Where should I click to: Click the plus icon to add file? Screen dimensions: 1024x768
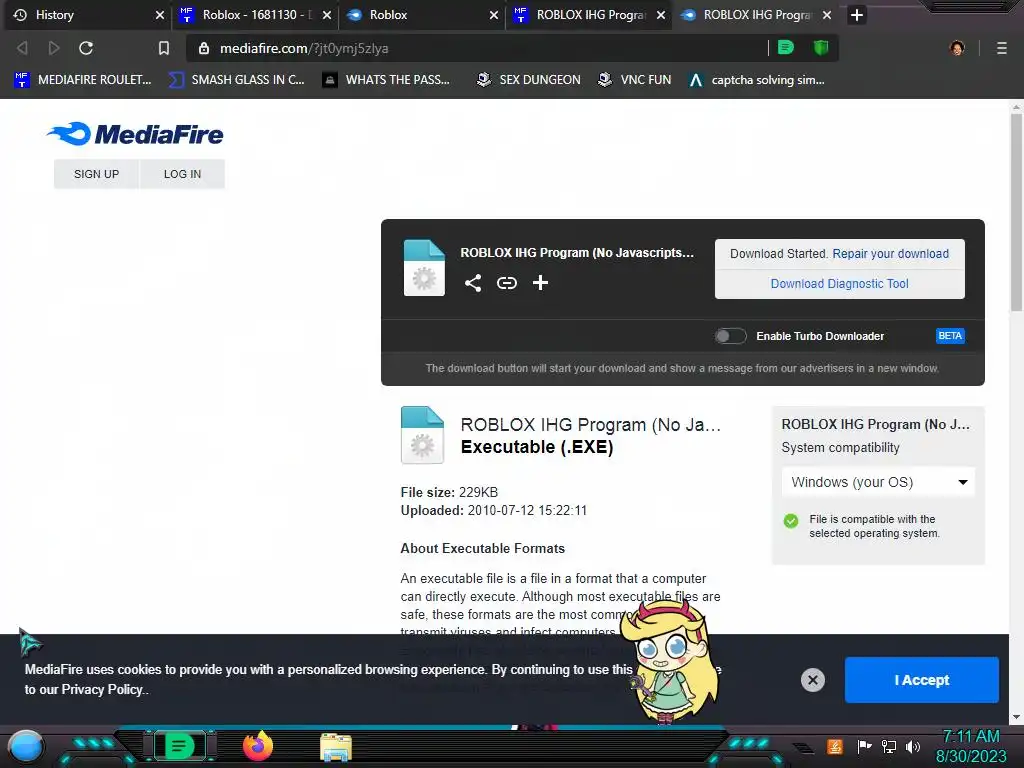540,283
